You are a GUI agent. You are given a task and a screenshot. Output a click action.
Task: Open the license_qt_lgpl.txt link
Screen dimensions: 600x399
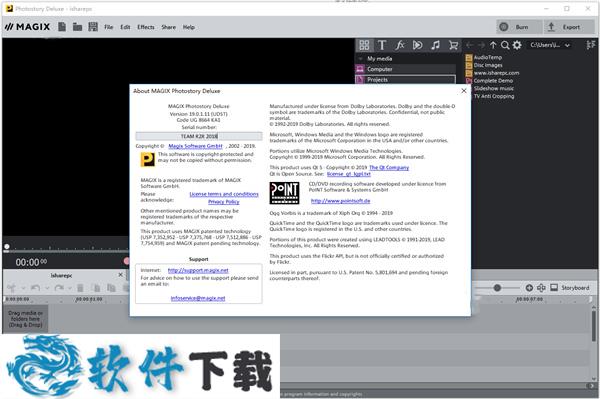(x=349, y=174)
